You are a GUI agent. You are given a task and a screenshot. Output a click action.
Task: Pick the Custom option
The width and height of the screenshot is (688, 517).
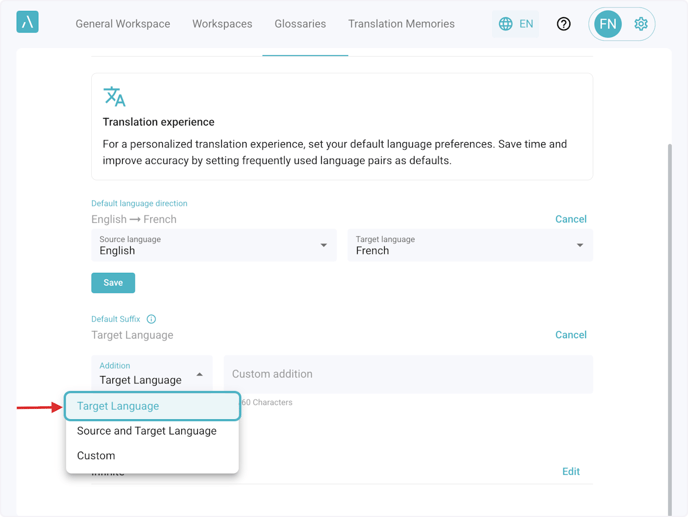click(x=96, y=456)
